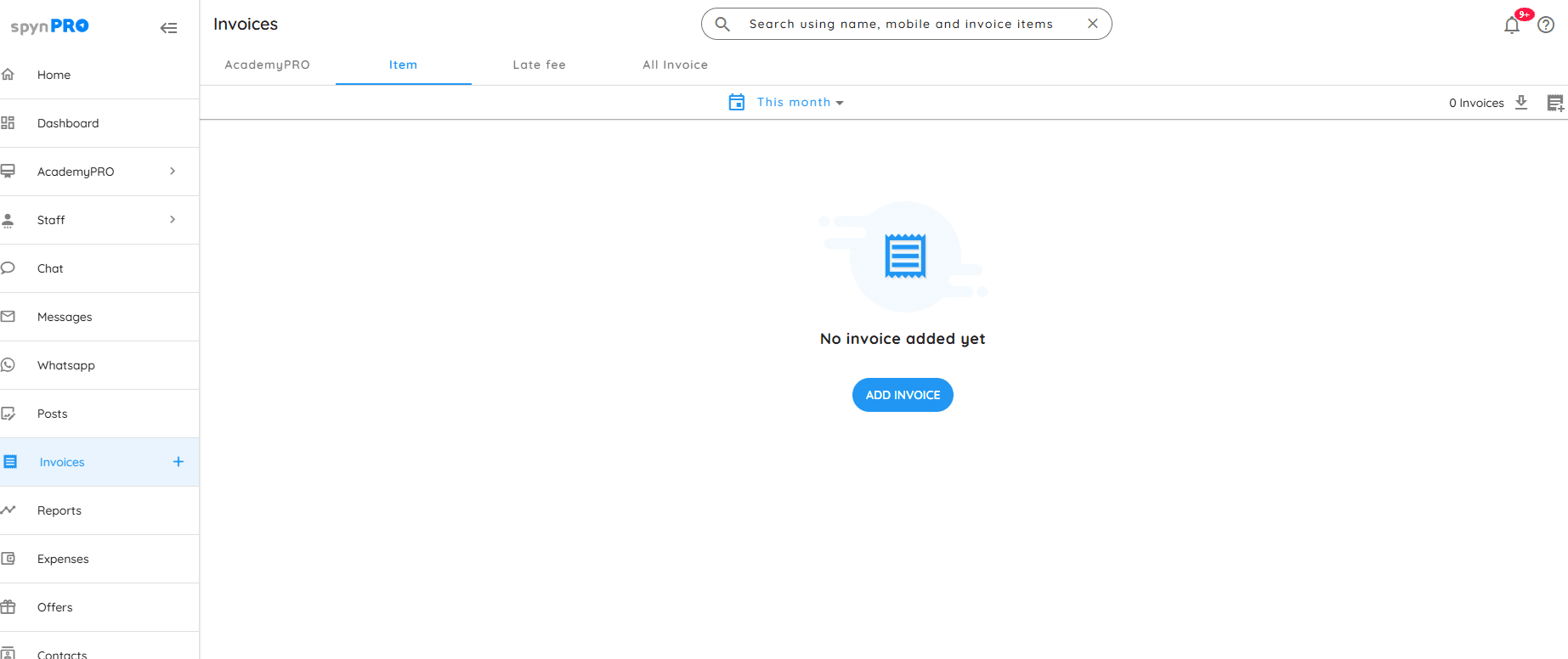The width and height of the screenshot is (1568, 659).
Task: Open Reports from the sidebar
Action: (59, 510)
